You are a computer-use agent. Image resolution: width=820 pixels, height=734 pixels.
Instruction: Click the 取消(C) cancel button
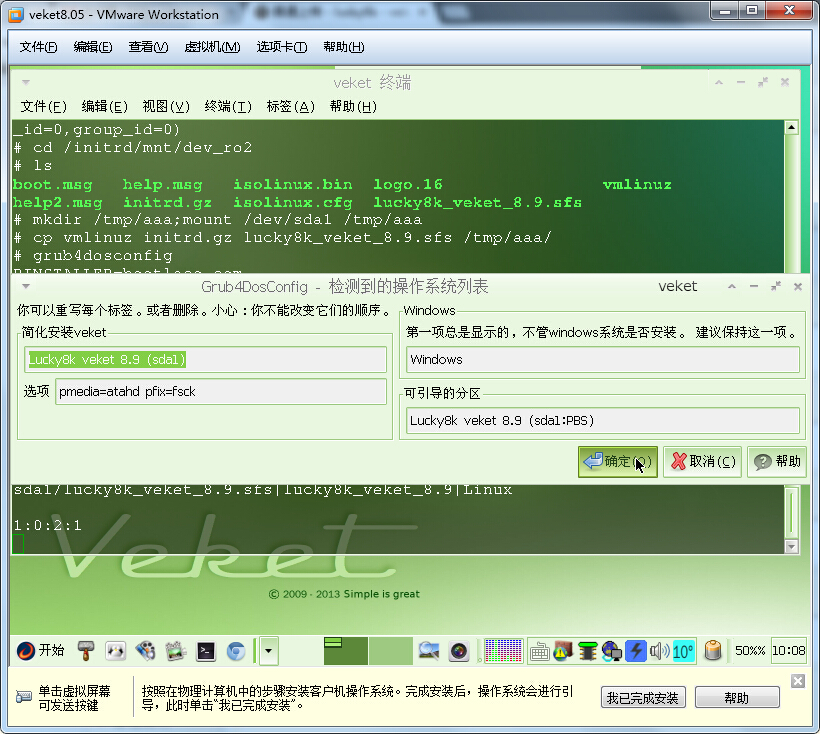pos(702,462)
